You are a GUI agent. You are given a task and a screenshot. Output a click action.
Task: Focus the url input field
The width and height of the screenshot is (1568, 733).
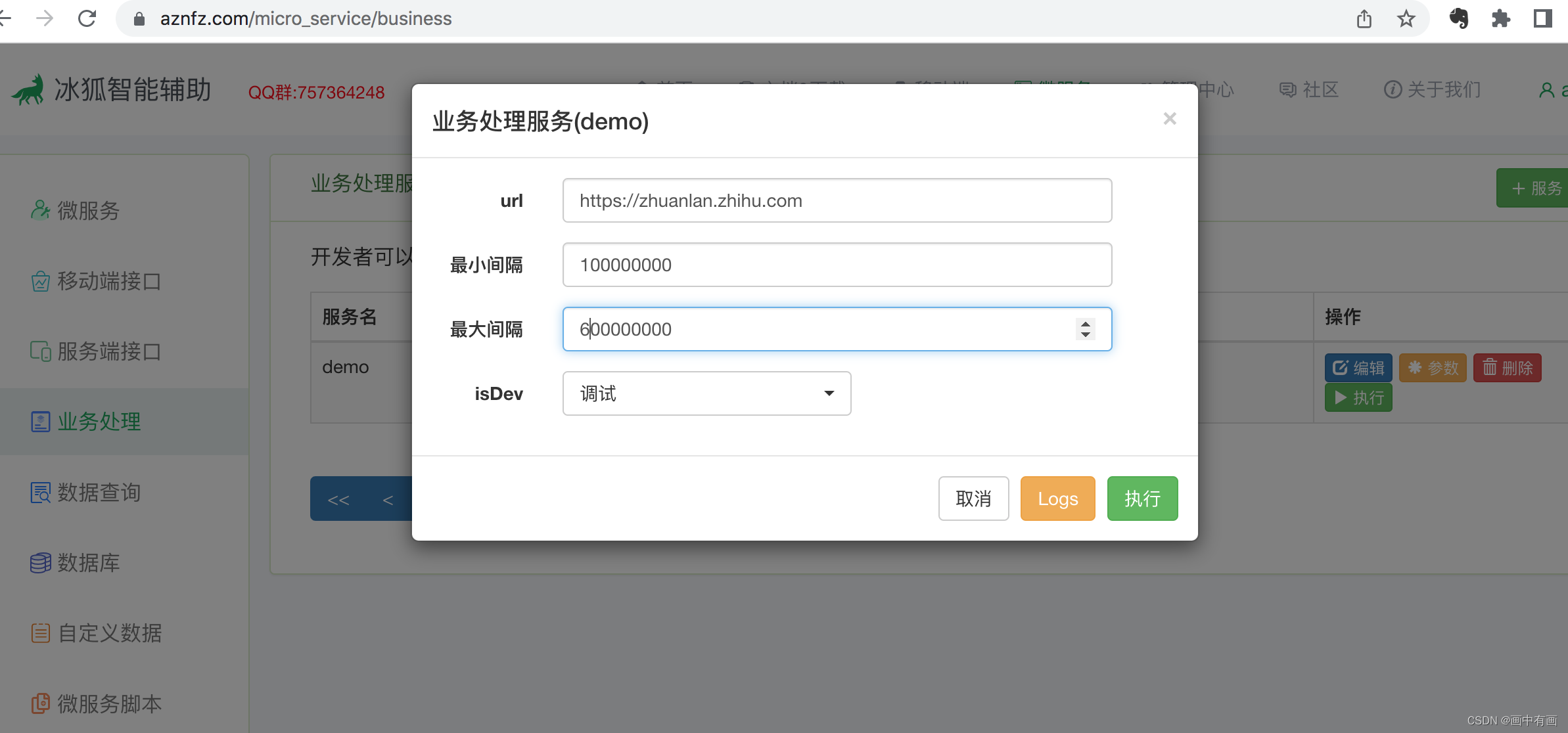[x=837, y=200]
